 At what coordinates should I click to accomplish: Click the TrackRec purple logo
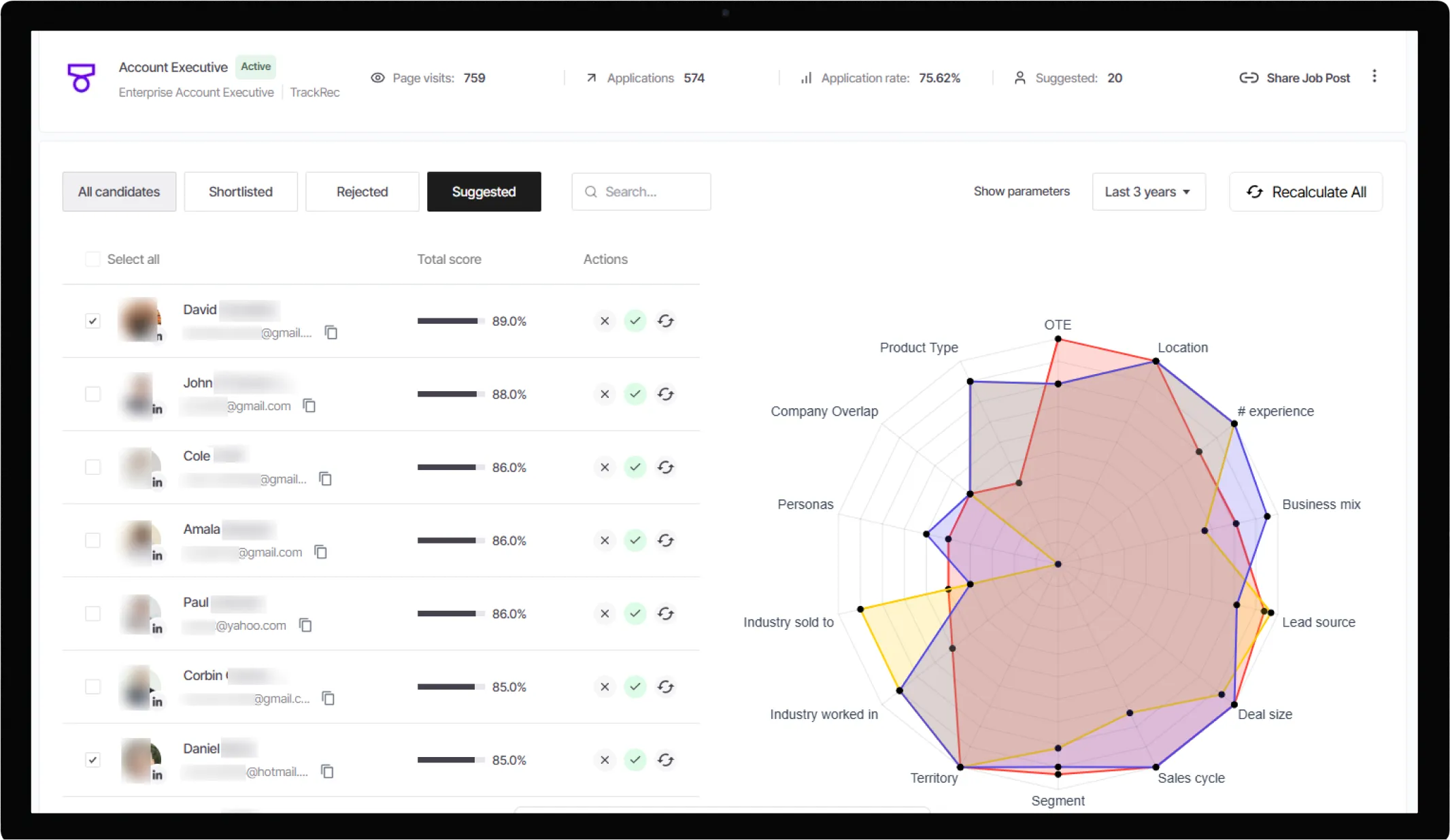pos(81,78)
